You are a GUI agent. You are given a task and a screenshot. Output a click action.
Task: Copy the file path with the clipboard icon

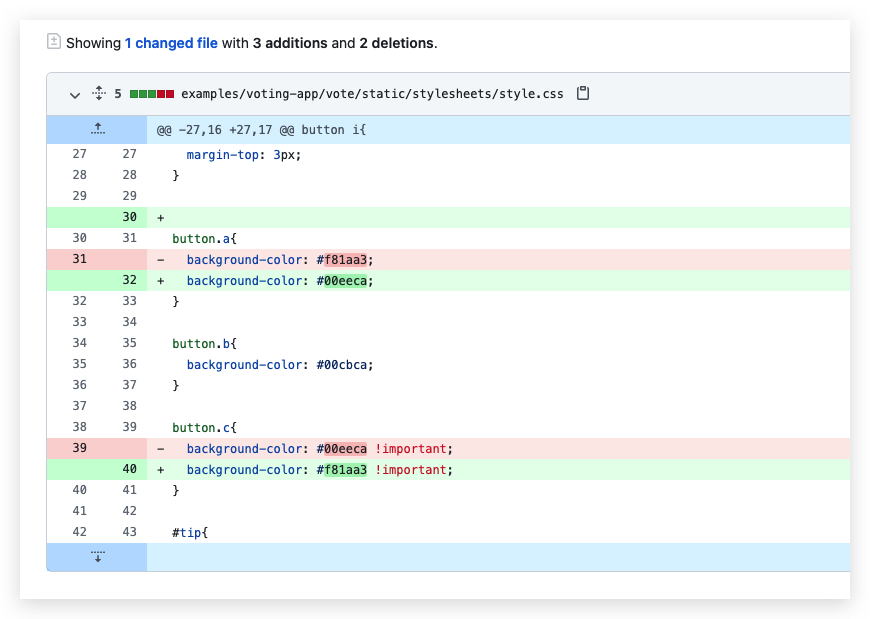pos(584,93)
